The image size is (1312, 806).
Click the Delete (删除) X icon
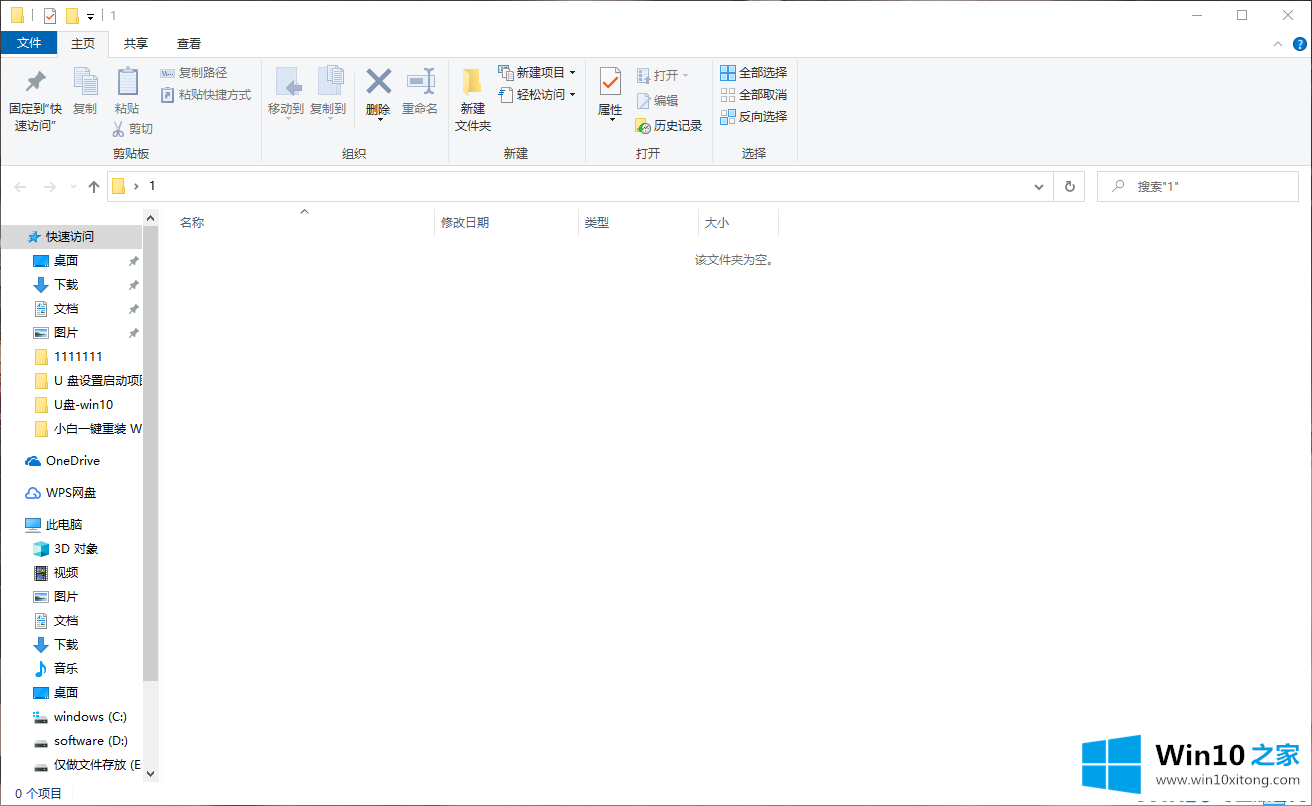pos(378,82)
